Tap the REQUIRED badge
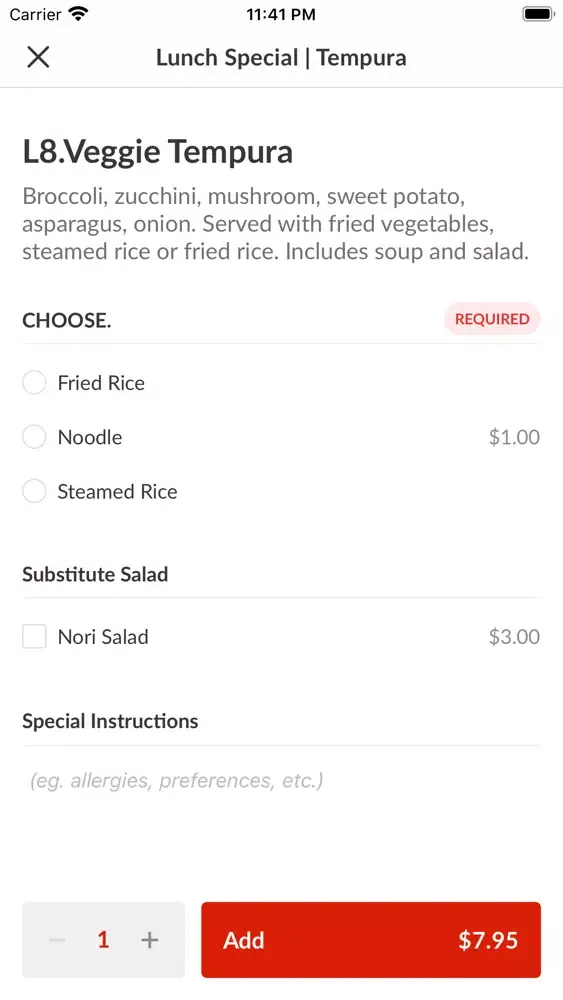Image resolution: width=563 pixels, height=1000 pixels. 492,319
